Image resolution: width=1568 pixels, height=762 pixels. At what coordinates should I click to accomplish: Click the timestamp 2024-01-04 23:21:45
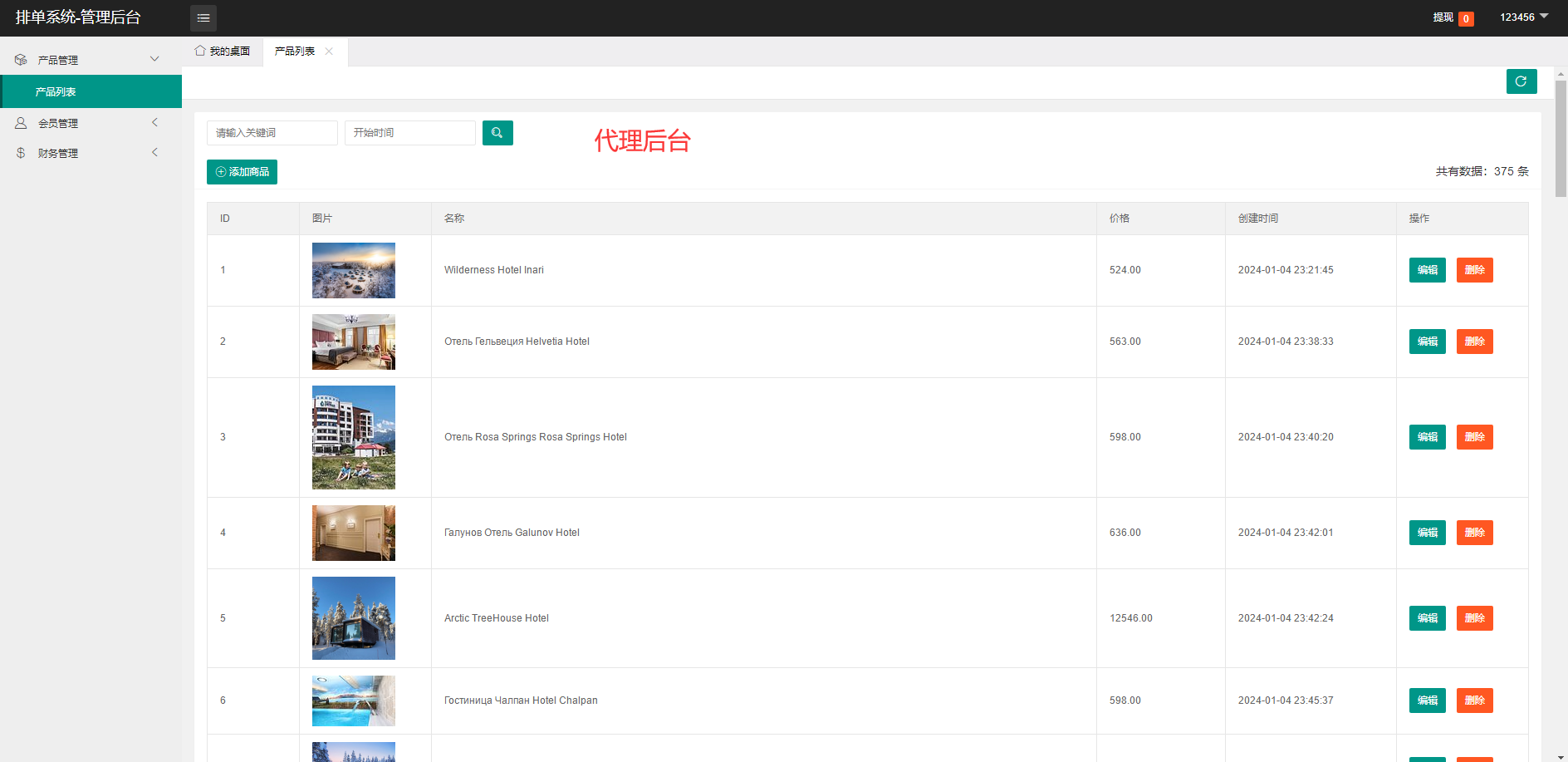(1286, 270)
